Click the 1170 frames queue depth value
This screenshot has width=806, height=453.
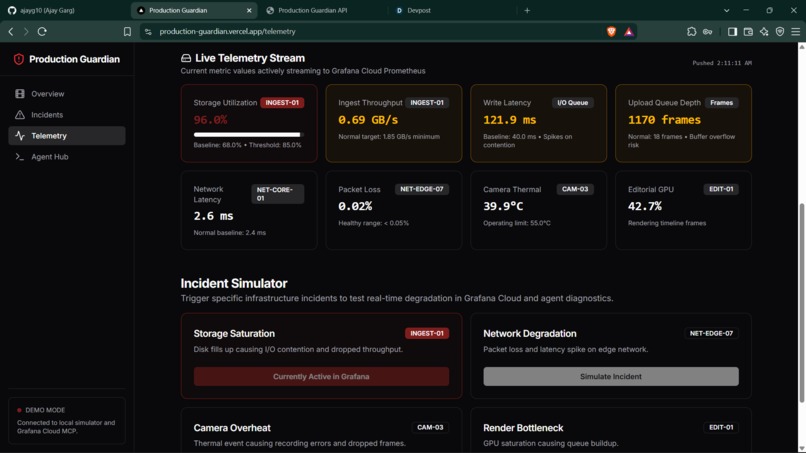[664, 120]
